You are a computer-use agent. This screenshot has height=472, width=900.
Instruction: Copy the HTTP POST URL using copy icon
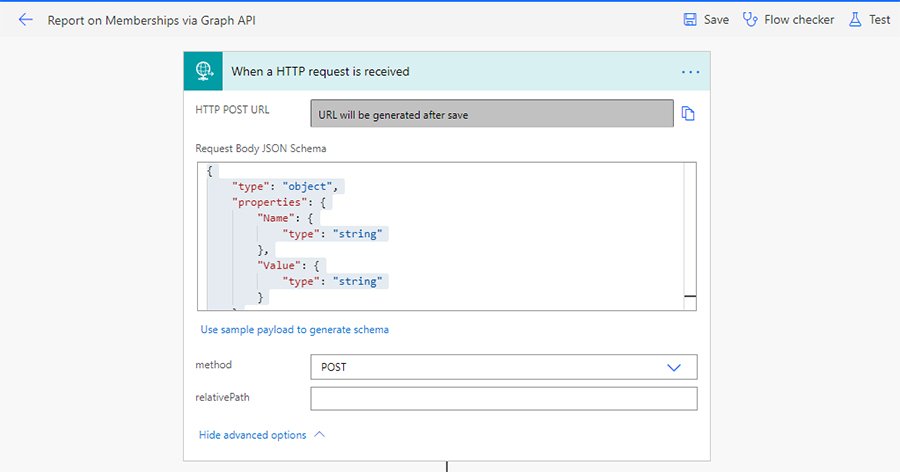click(688, 114)
